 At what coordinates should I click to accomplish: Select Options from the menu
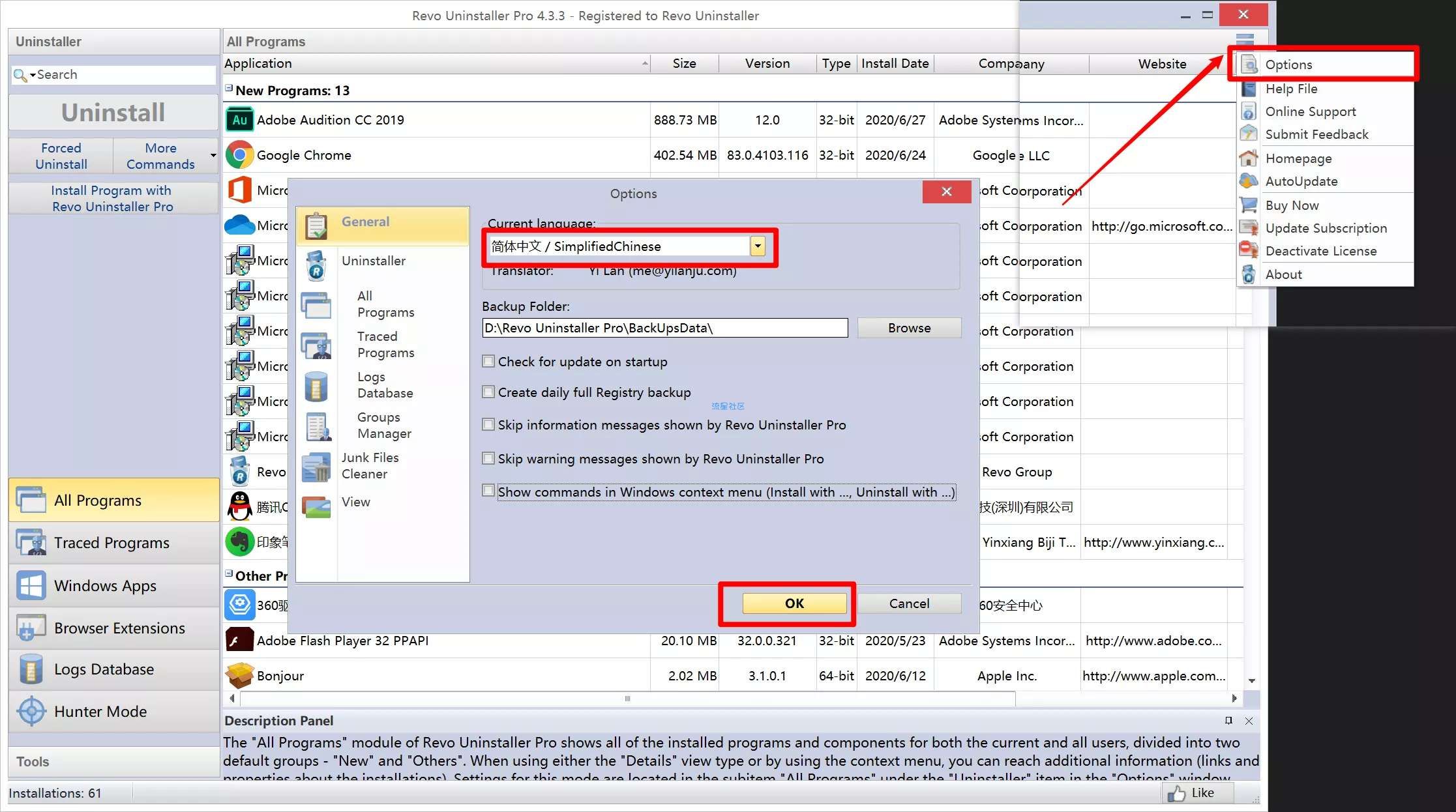coord(1326,65)
